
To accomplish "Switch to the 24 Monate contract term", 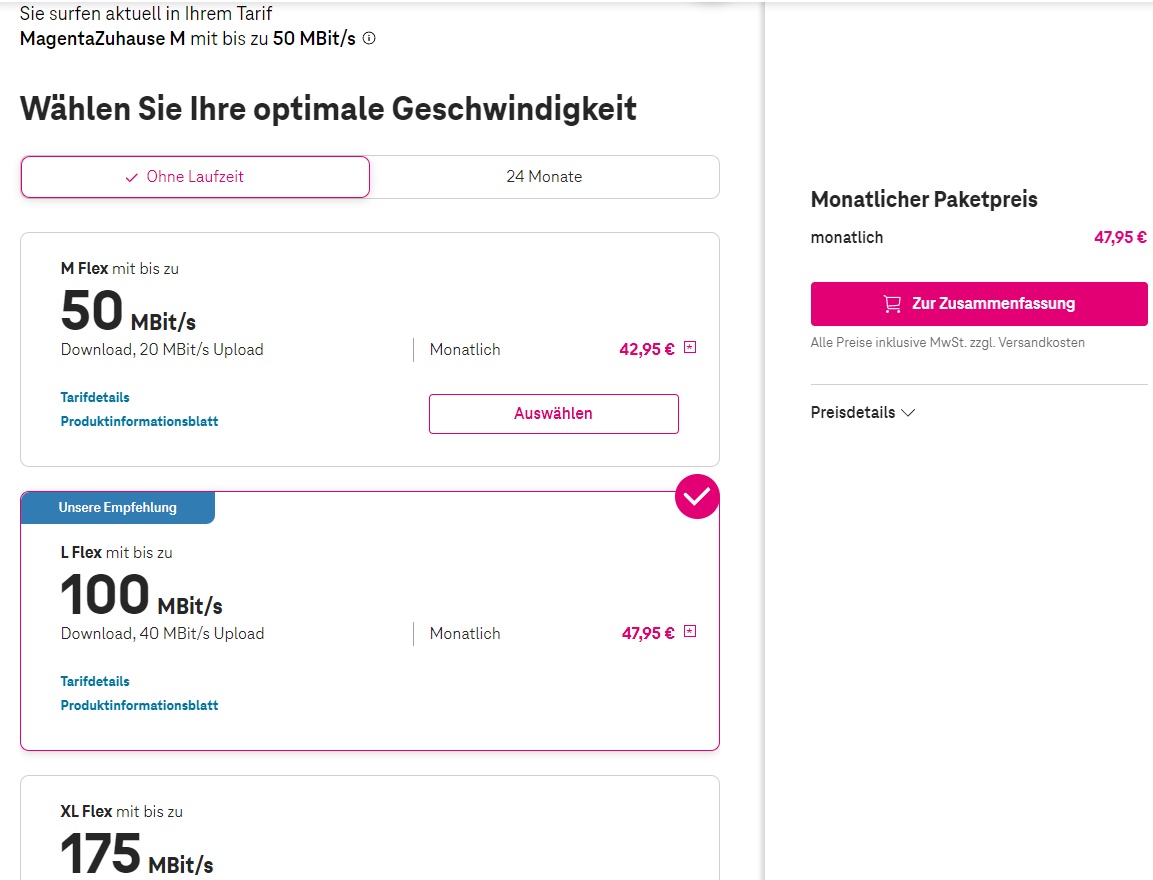I will point(544,177).
